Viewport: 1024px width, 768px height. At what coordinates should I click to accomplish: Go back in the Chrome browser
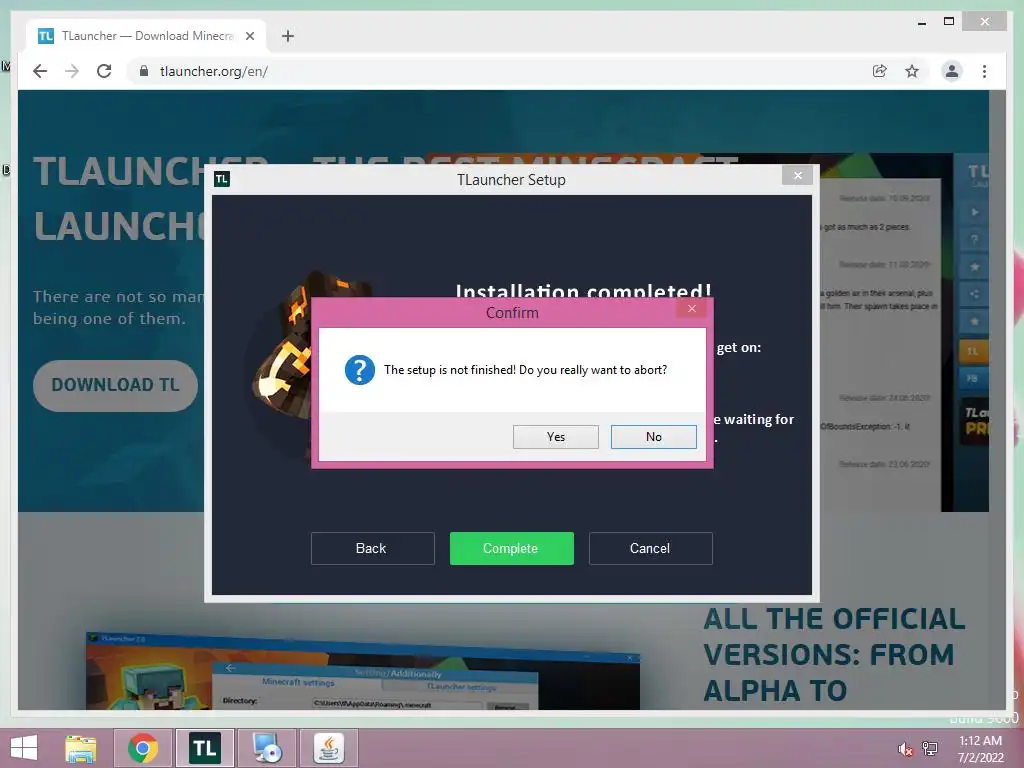40,71
